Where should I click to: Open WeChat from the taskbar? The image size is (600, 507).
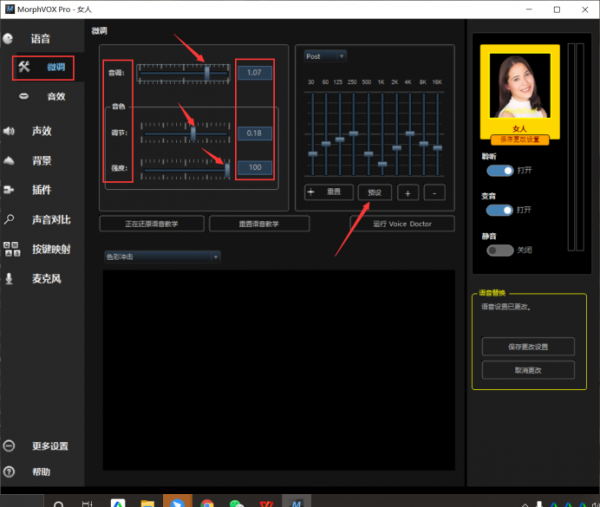tap(236, 502)
